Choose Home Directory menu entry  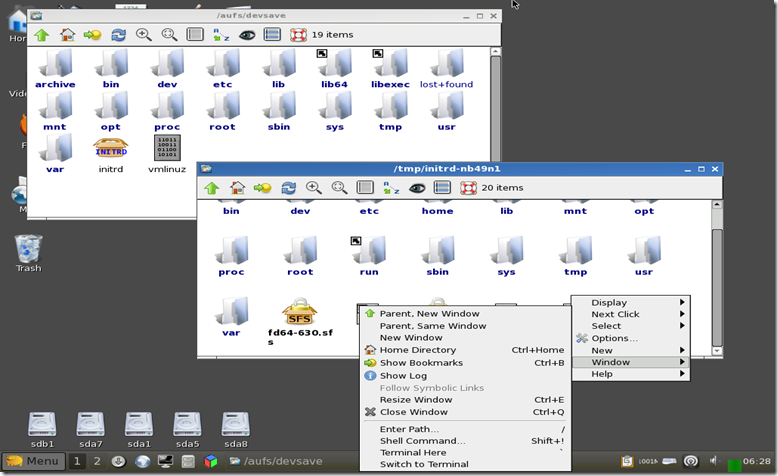point(465,350)
